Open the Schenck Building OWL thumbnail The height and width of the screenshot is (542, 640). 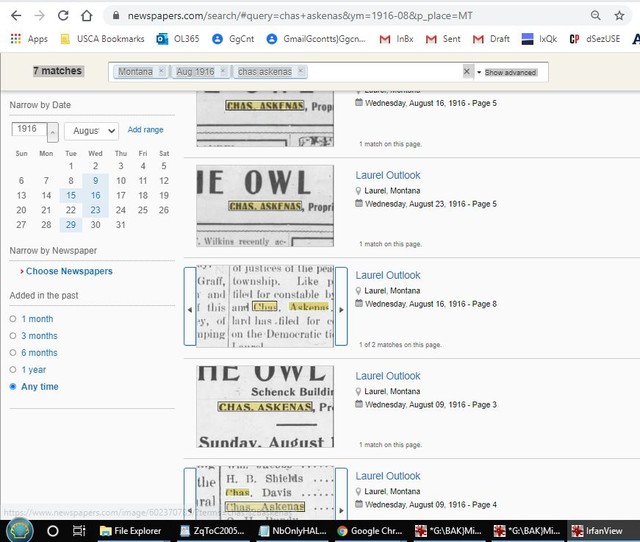(x=265, y=406)
